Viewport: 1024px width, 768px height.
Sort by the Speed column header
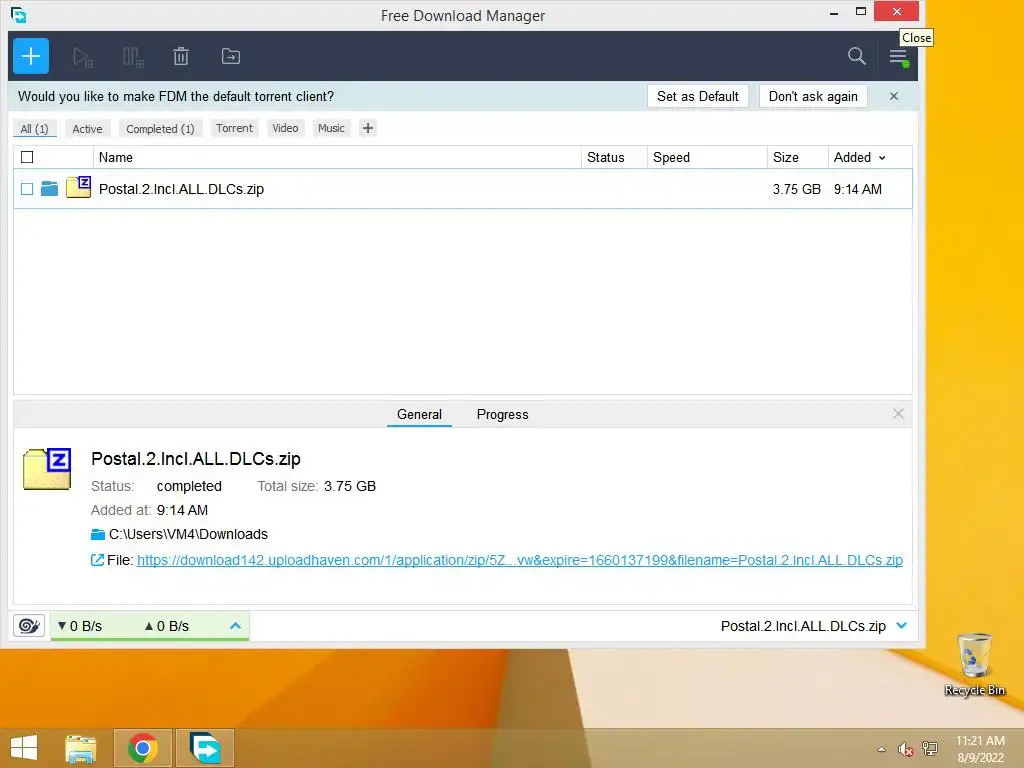[x=707, y=157]
